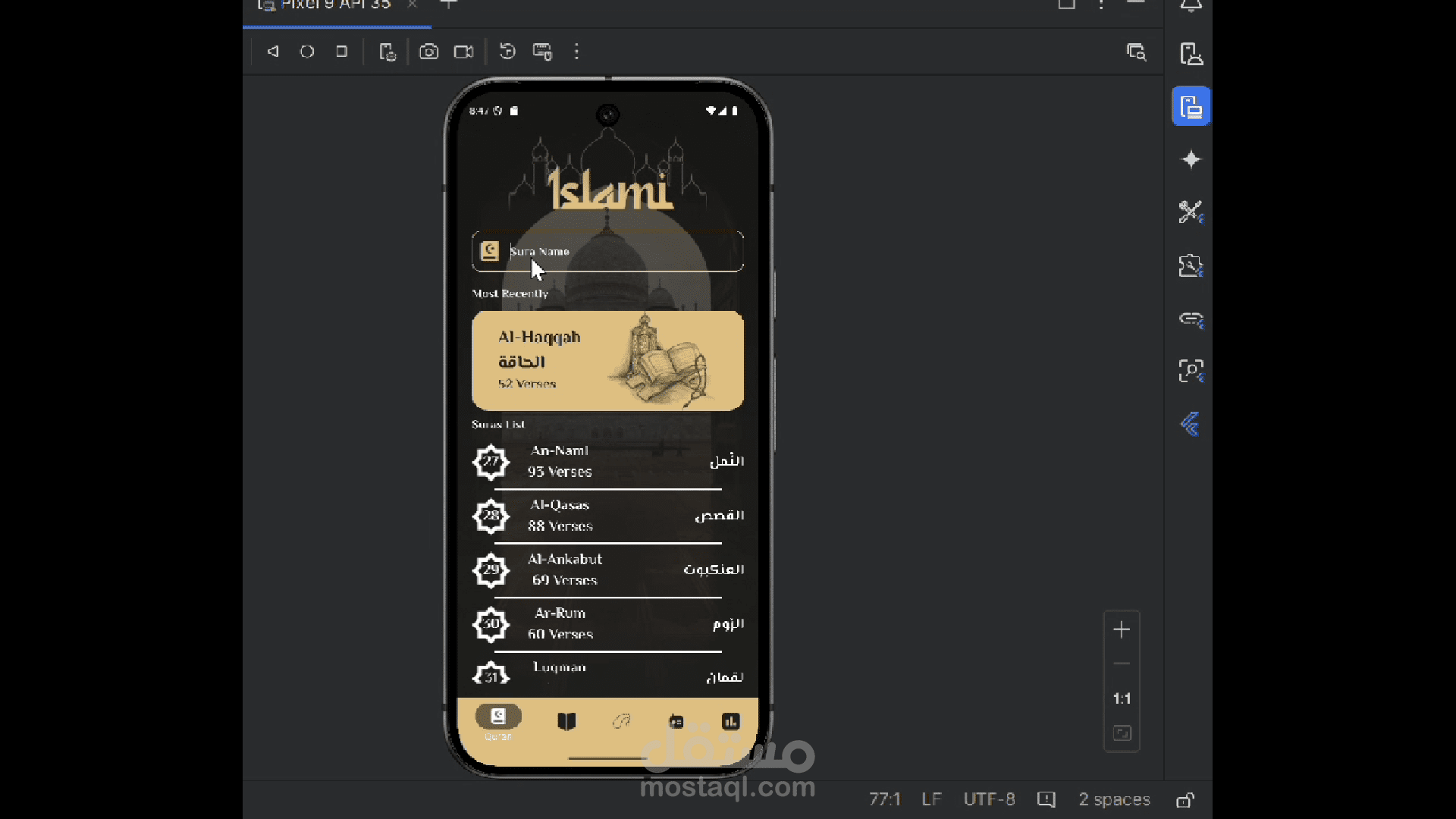Viewport: 1456px width, 819px height.
Task: Open the Layout Inspector sidebar icon
Action: click(x=1191, y=371)
